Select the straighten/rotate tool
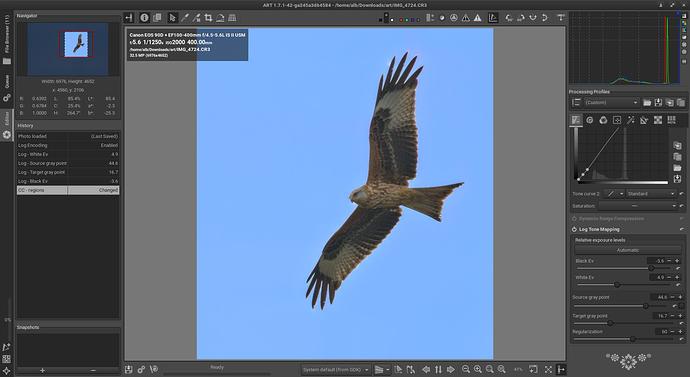690x377 pixels. tap(220, 18)
